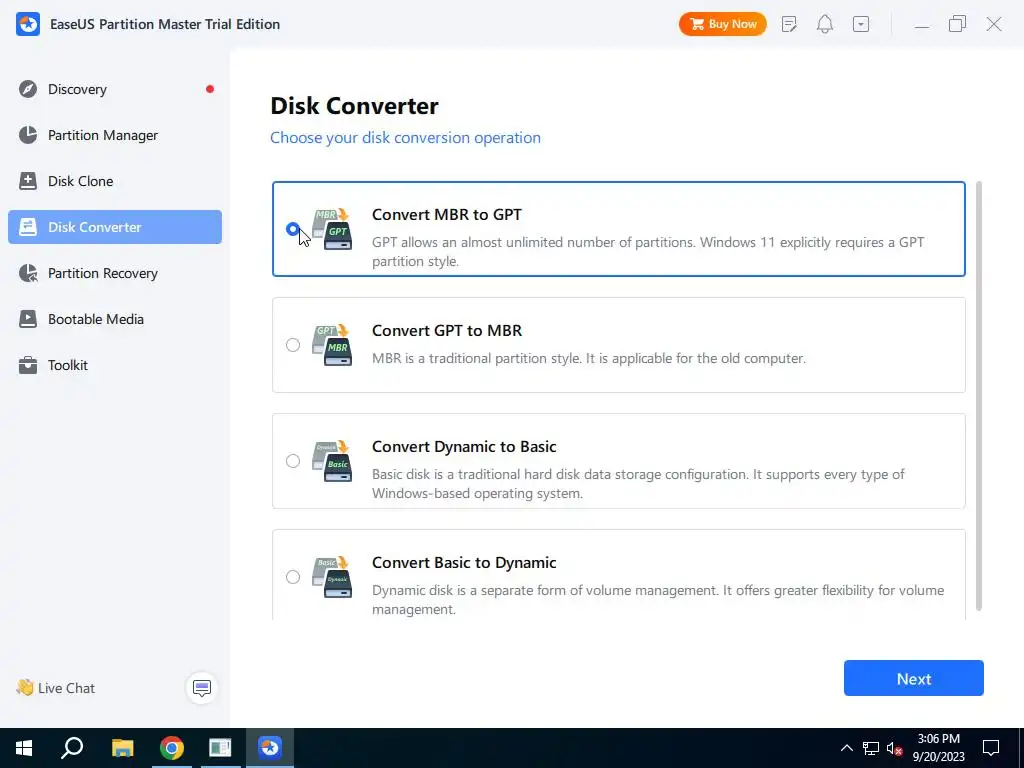Click the Partition Recovery sidebar icon

28,273
